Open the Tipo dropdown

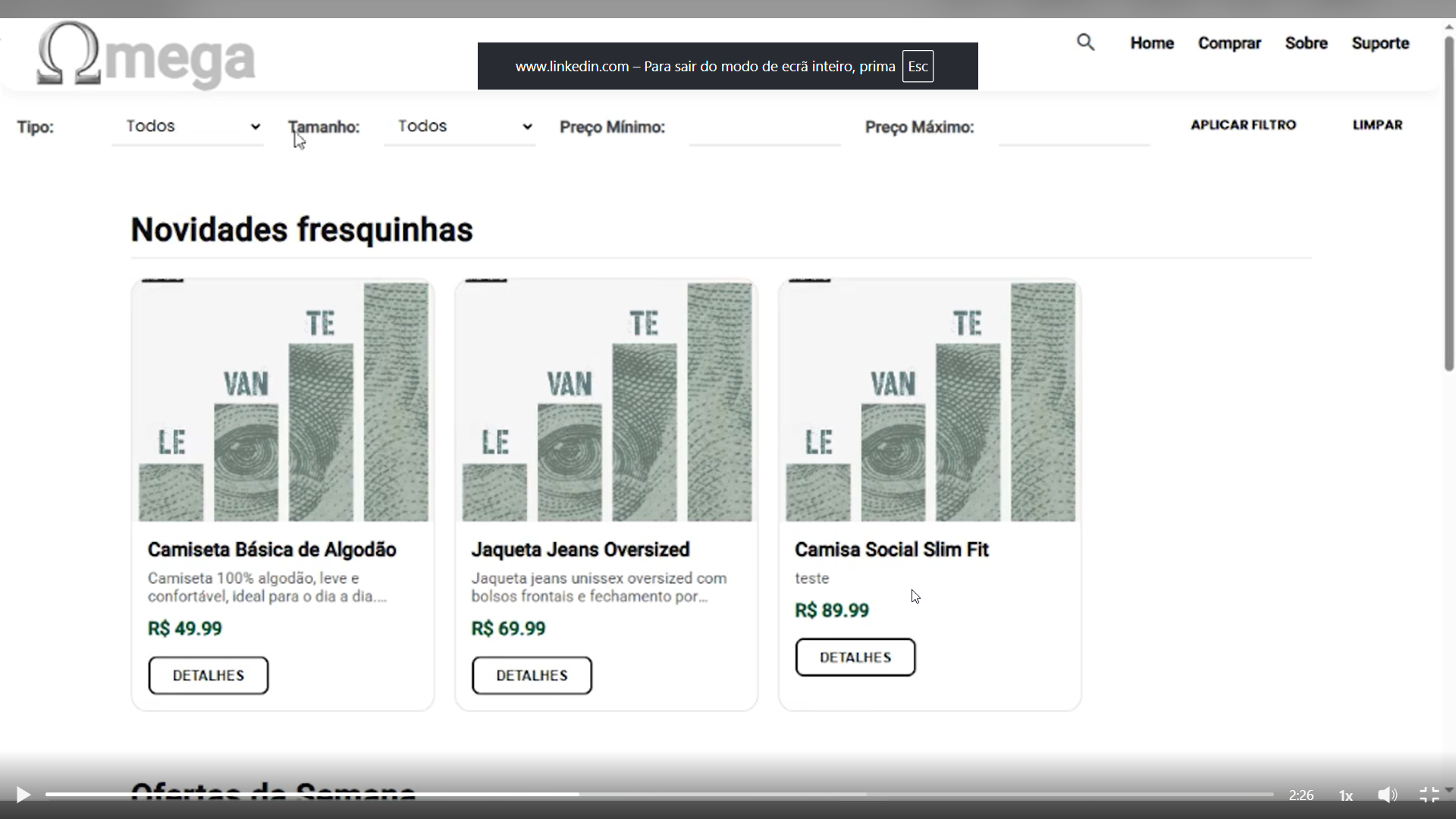pyautogui.click(x=188, y=127)
